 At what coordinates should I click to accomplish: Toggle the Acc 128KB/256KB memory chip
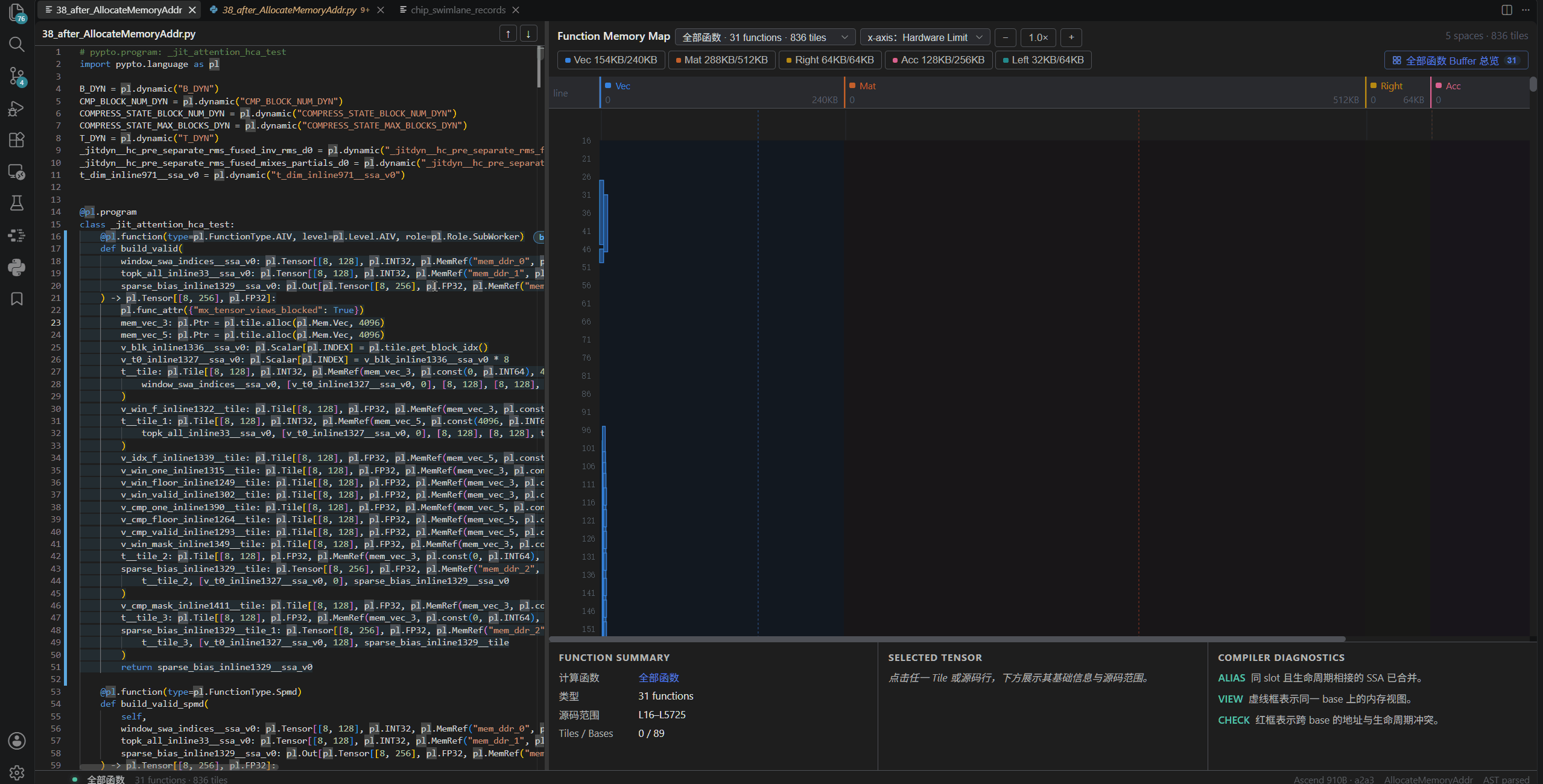click(x=938, y=60)
